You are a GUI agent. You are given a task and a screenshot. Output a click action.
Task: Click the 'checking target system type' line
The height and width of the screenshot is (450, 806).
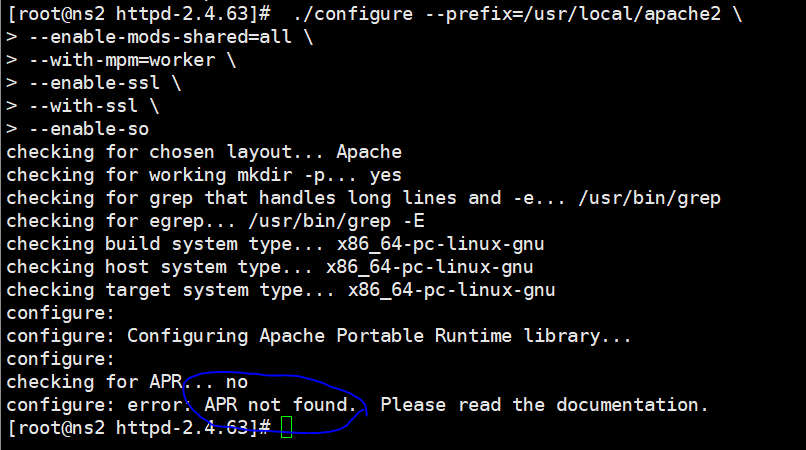click(x=281, y=291)
